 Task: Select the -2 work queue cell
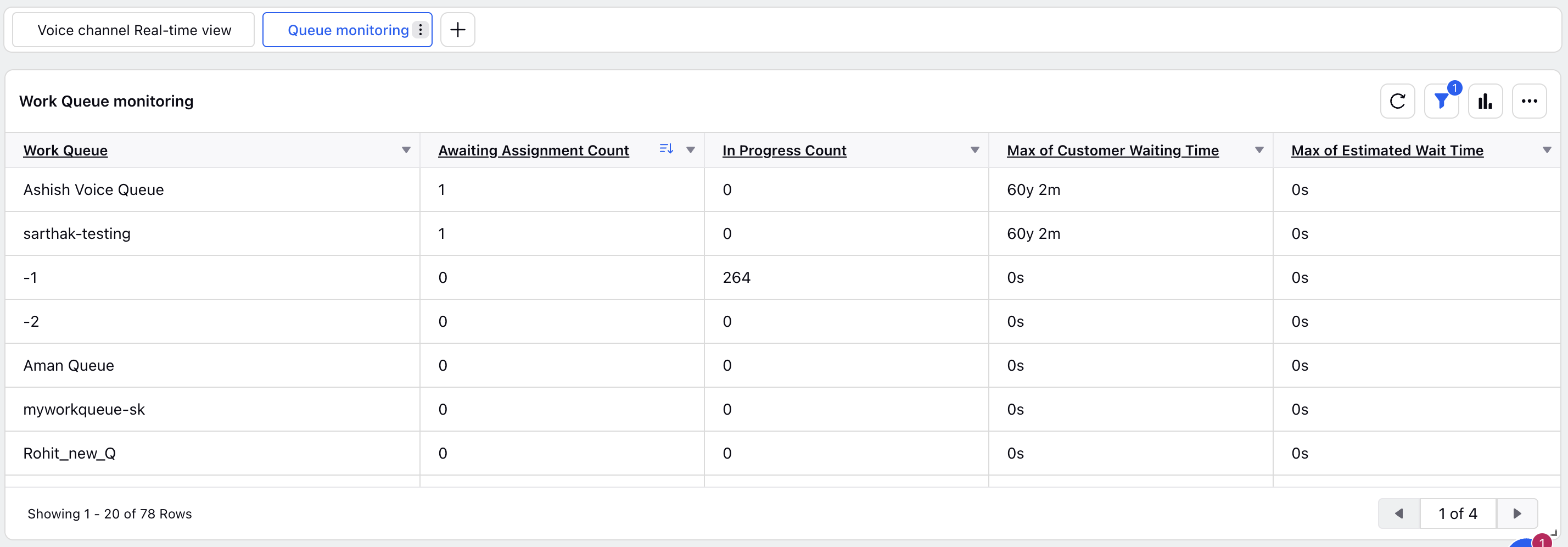pos(31,321)
